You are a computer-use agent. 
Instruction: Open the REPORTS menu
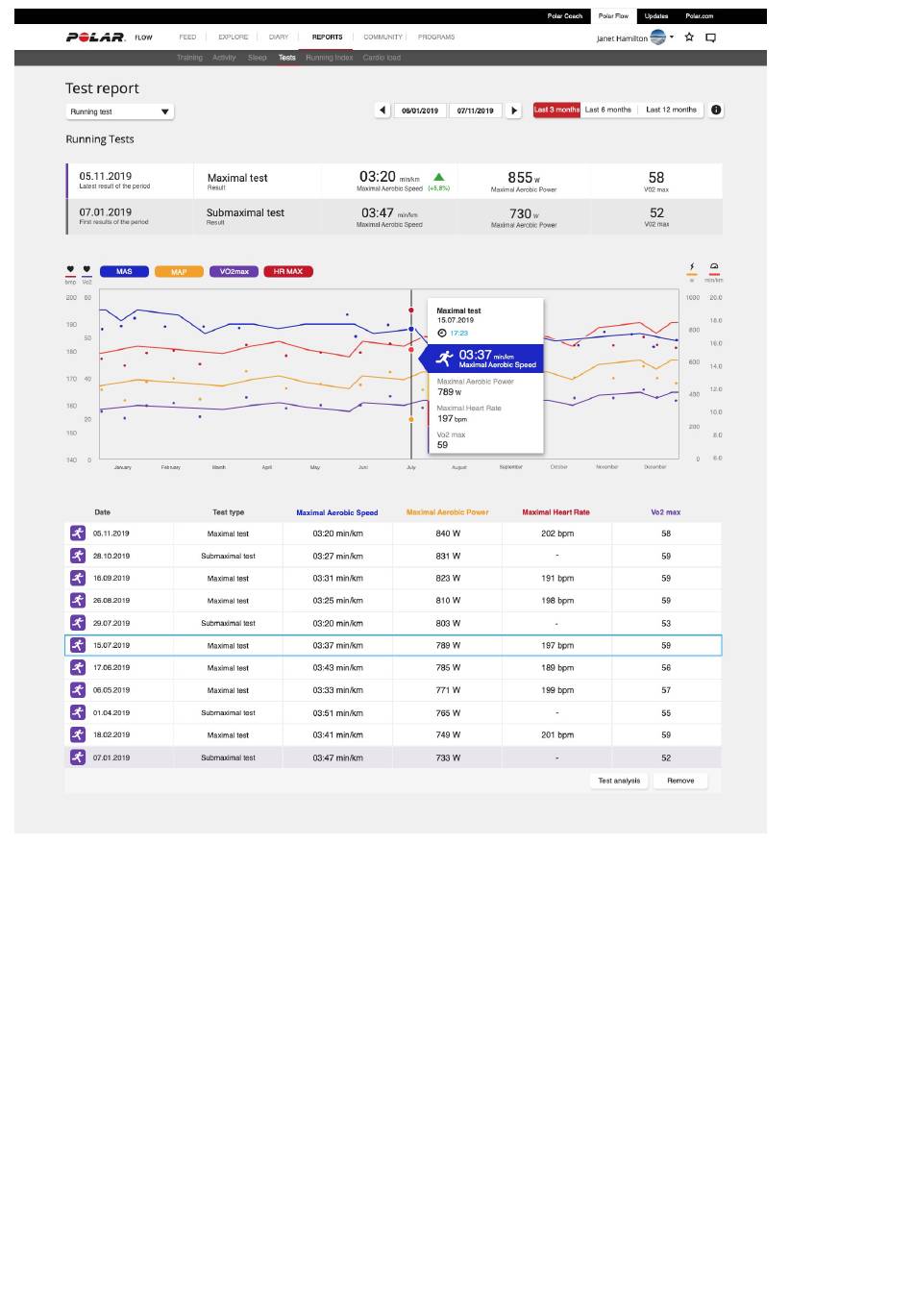pos(328,37)
